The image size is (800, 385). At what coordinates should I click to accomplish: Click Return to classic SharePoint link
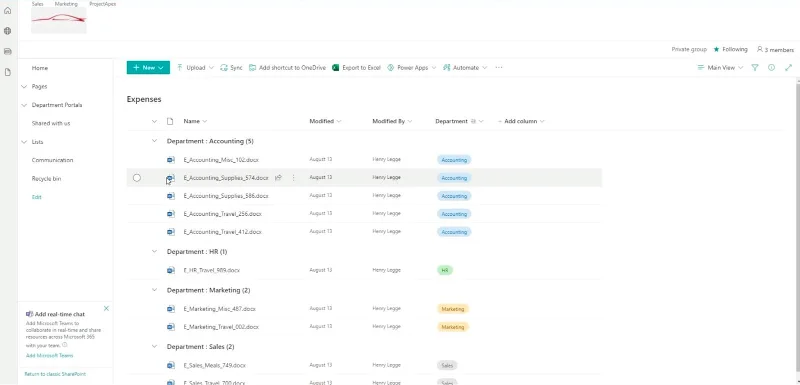(x=55, y=374)
